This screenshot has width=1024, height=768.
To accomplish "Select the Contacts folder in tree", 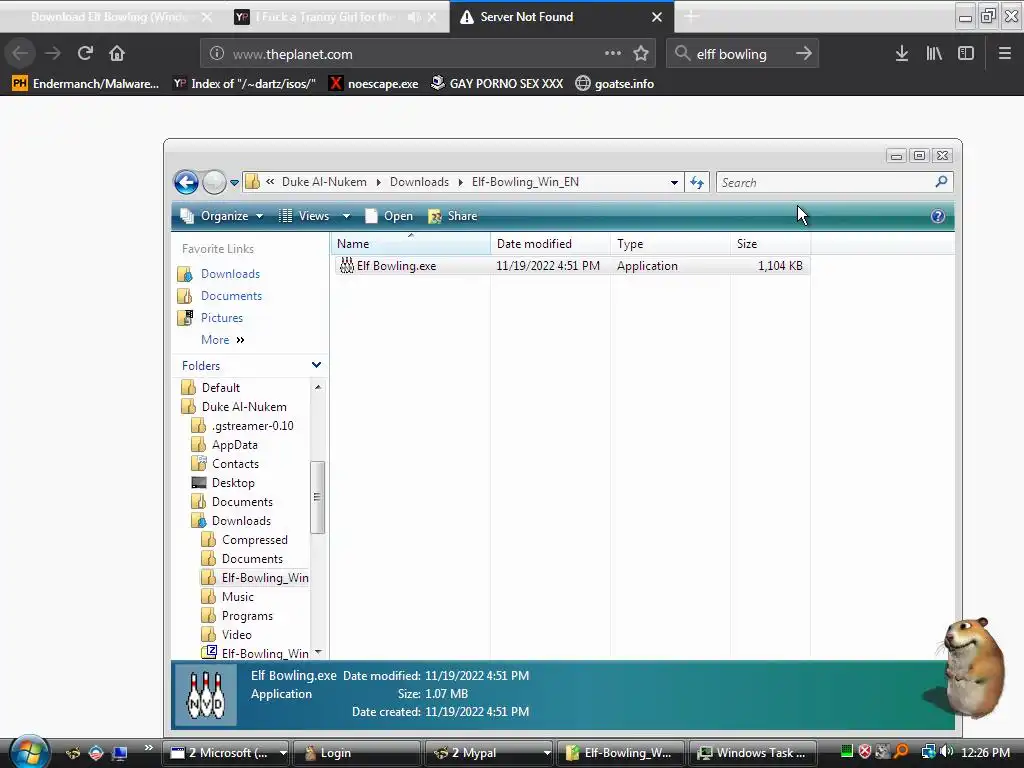I will point(234,464).
